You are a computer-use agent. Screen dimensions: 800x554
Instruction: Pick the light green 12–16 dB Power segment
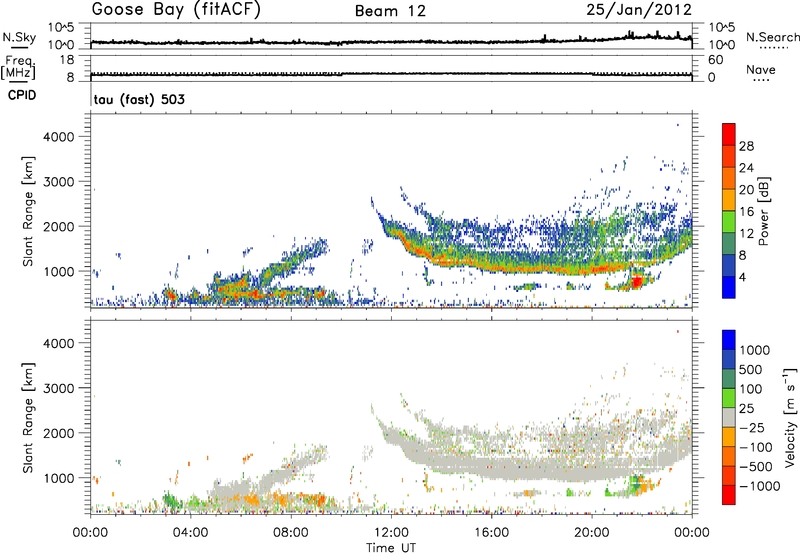(x=729, y=221)
